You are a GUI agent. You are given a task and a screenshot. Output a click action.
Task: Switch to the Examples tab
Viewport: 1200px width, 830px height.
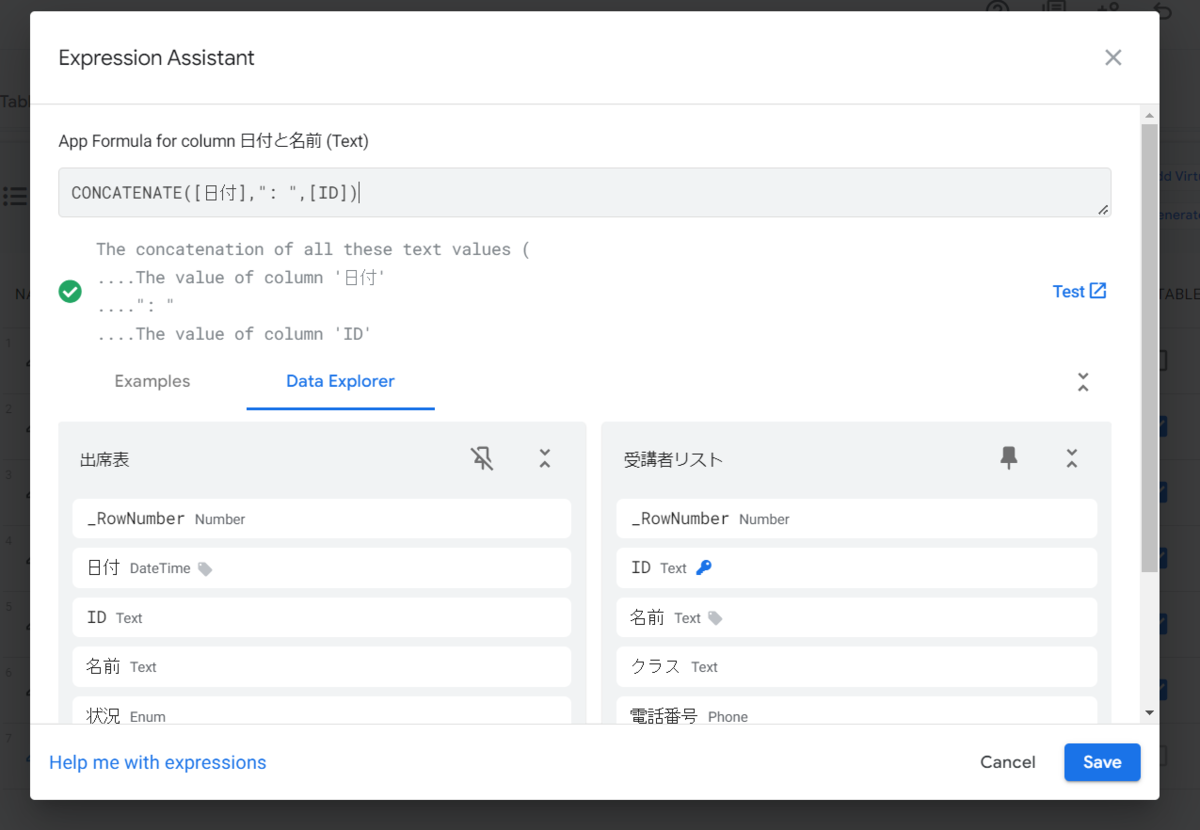[x=152, y=381]
